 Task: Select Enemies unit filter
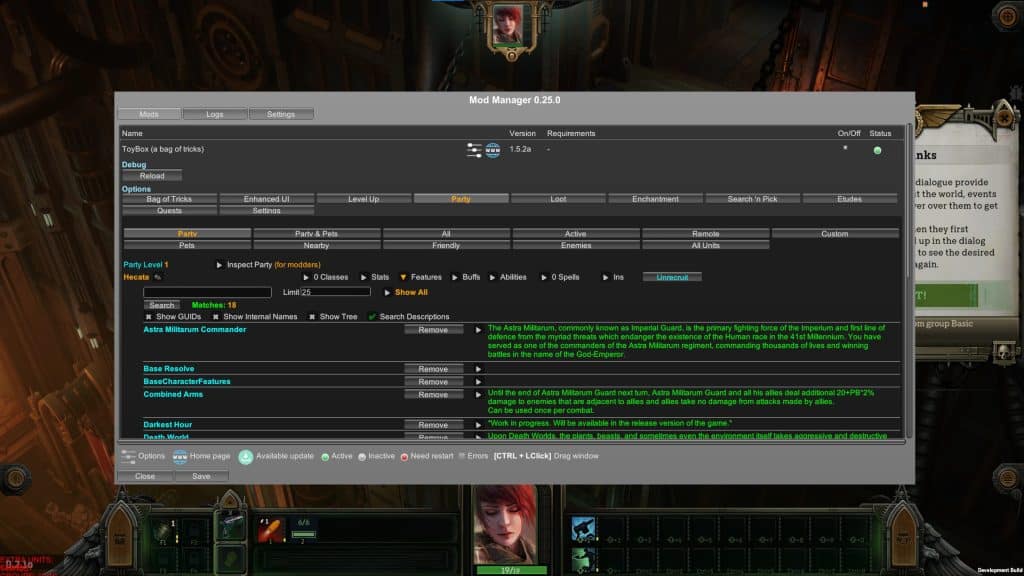tap(576, 246)
